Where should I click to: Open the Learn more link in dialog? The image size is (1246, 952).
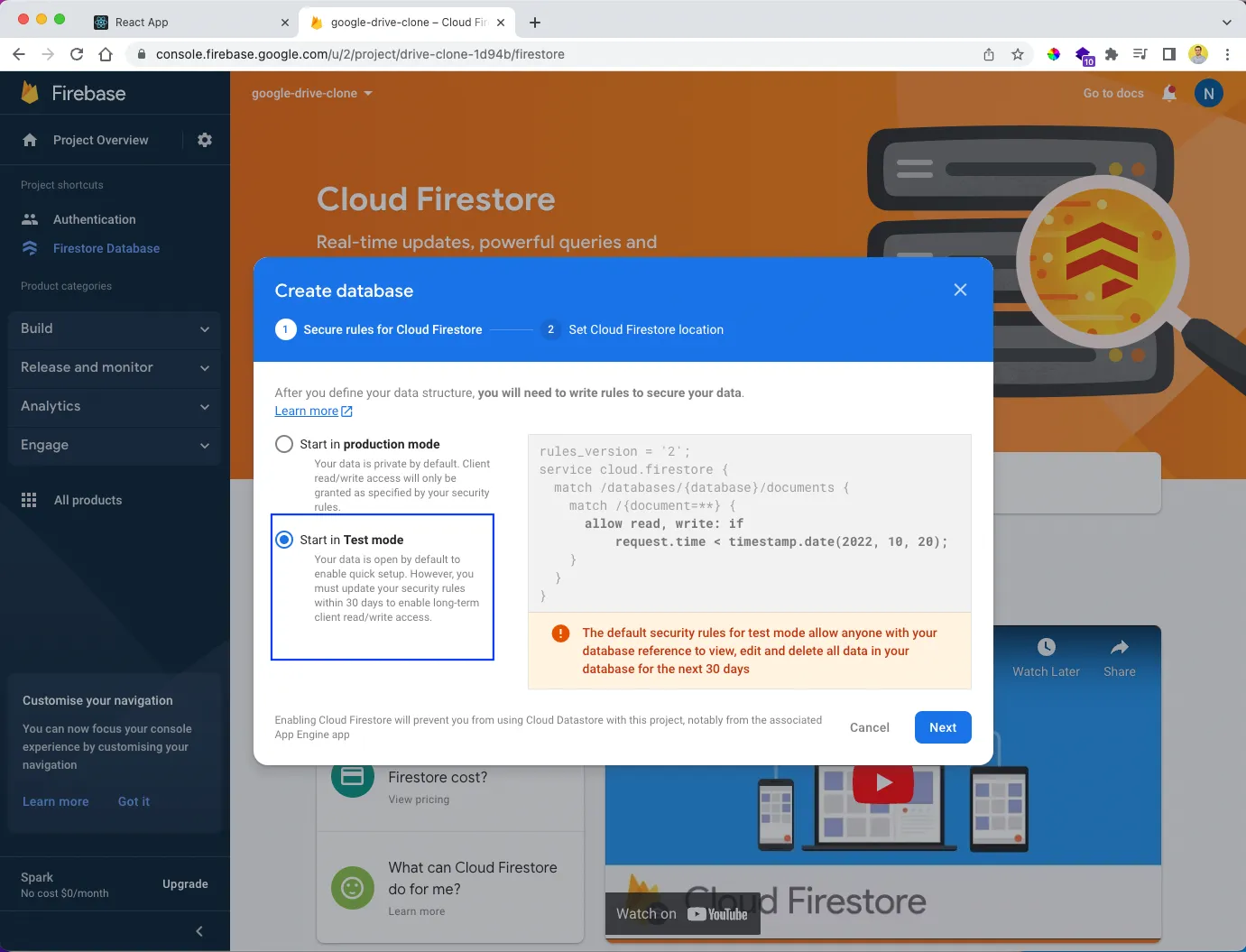(307, 411)
